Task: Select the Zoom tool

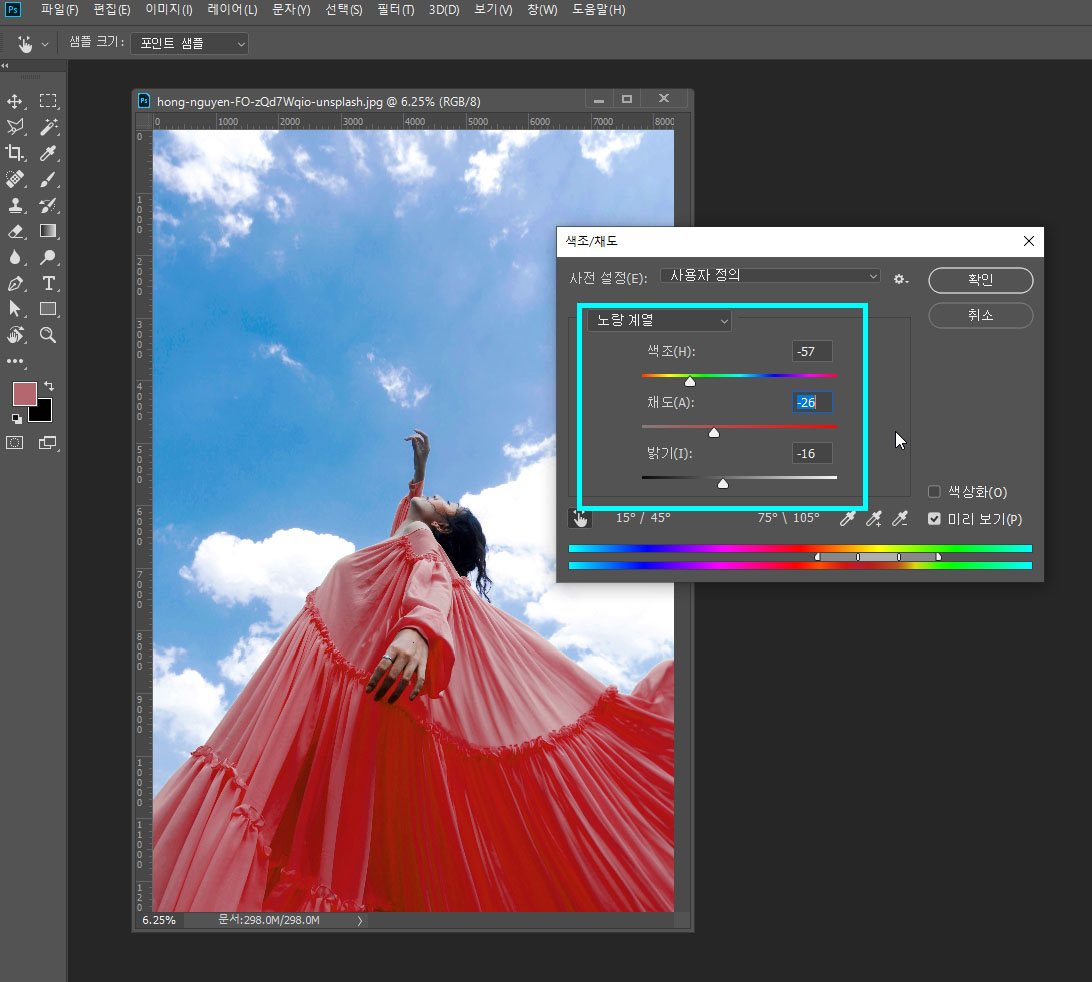Action: [x=48, y=335]
